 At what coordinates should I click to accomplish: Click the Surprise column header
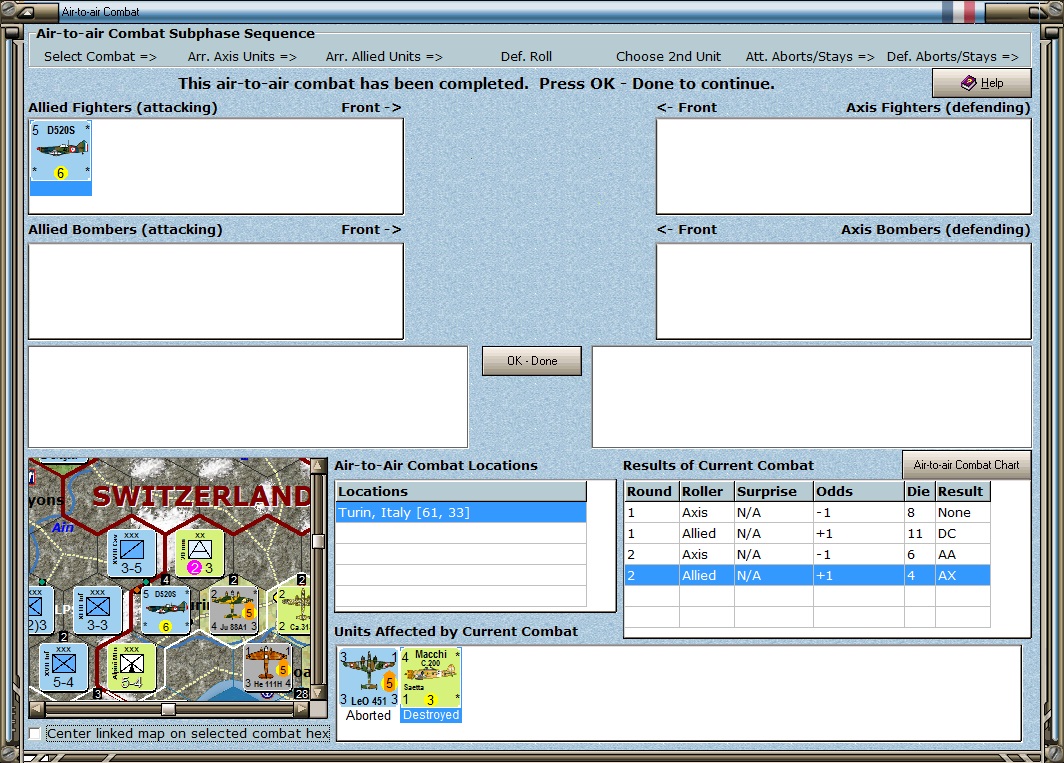774,491
